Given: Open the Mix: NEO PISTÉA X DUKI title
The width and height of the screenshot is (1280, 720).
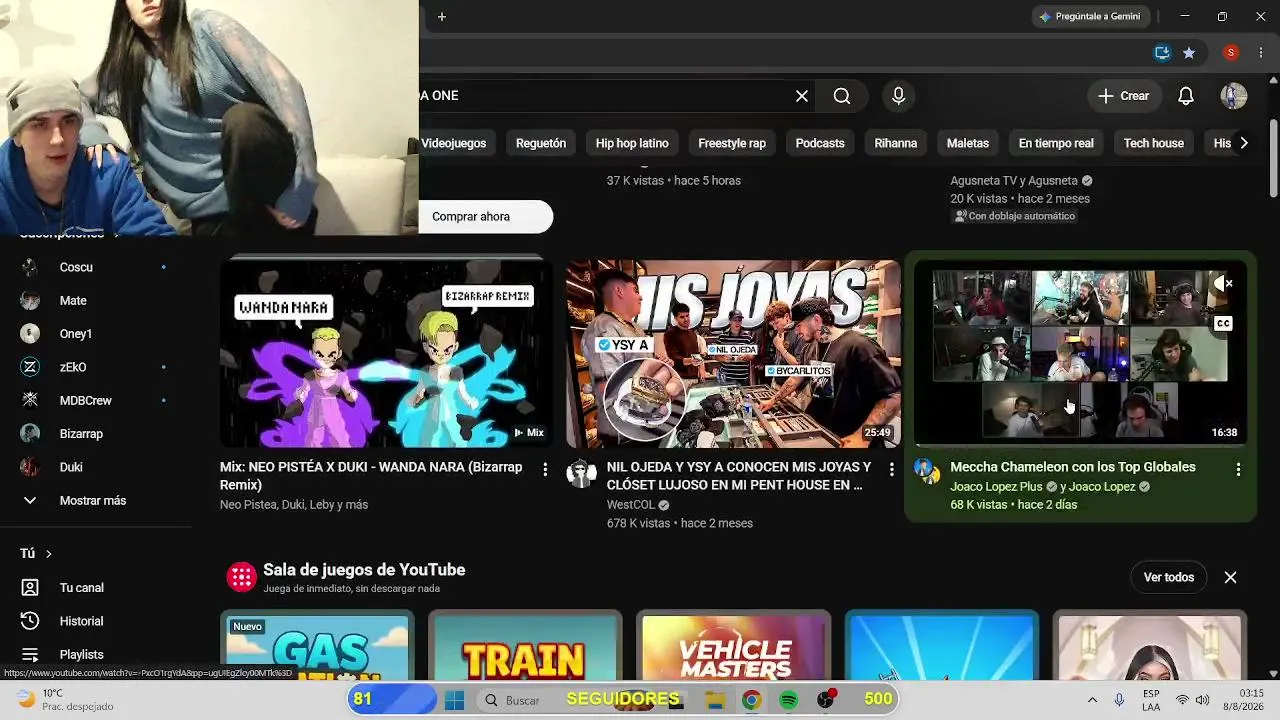Looking at the screenshot, I should click(x=371, y=476).
